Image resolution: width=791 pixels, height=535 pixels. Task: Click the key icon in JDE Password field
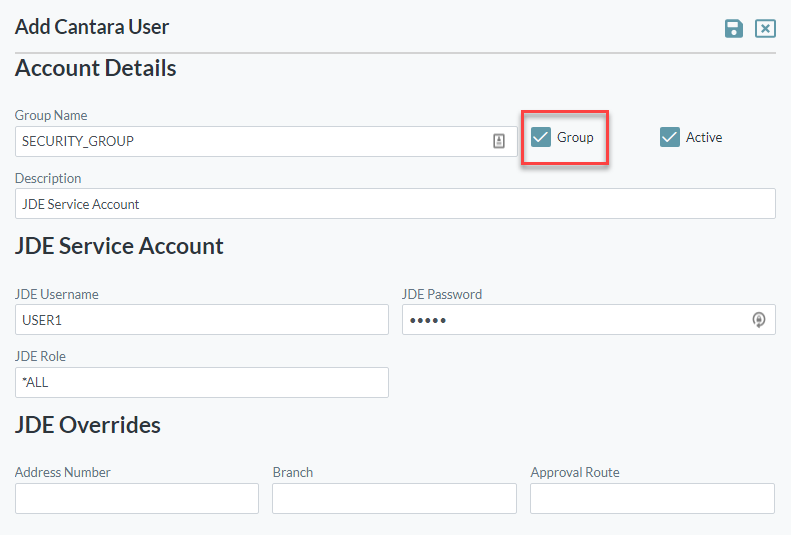[758, 320]
